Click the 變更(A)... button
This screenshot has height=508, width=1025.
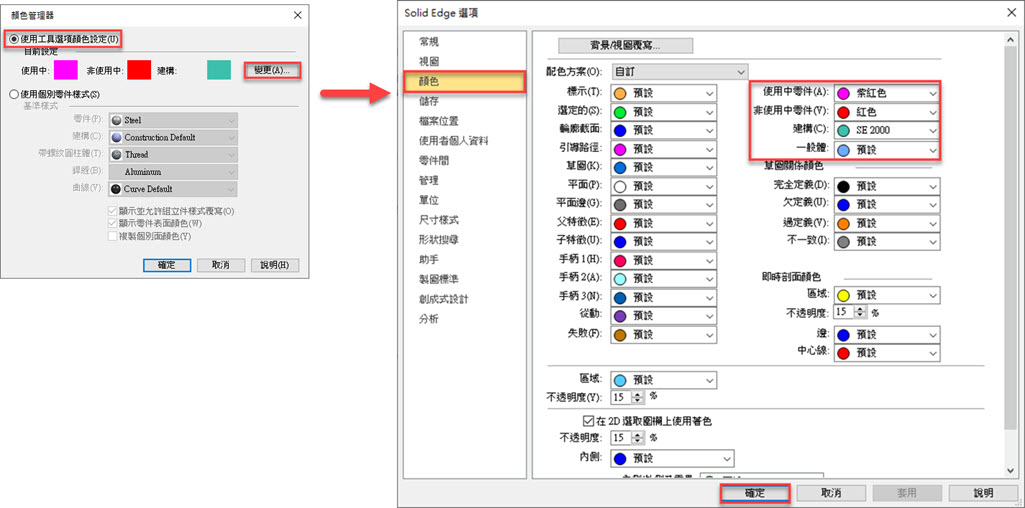point(272,70)
